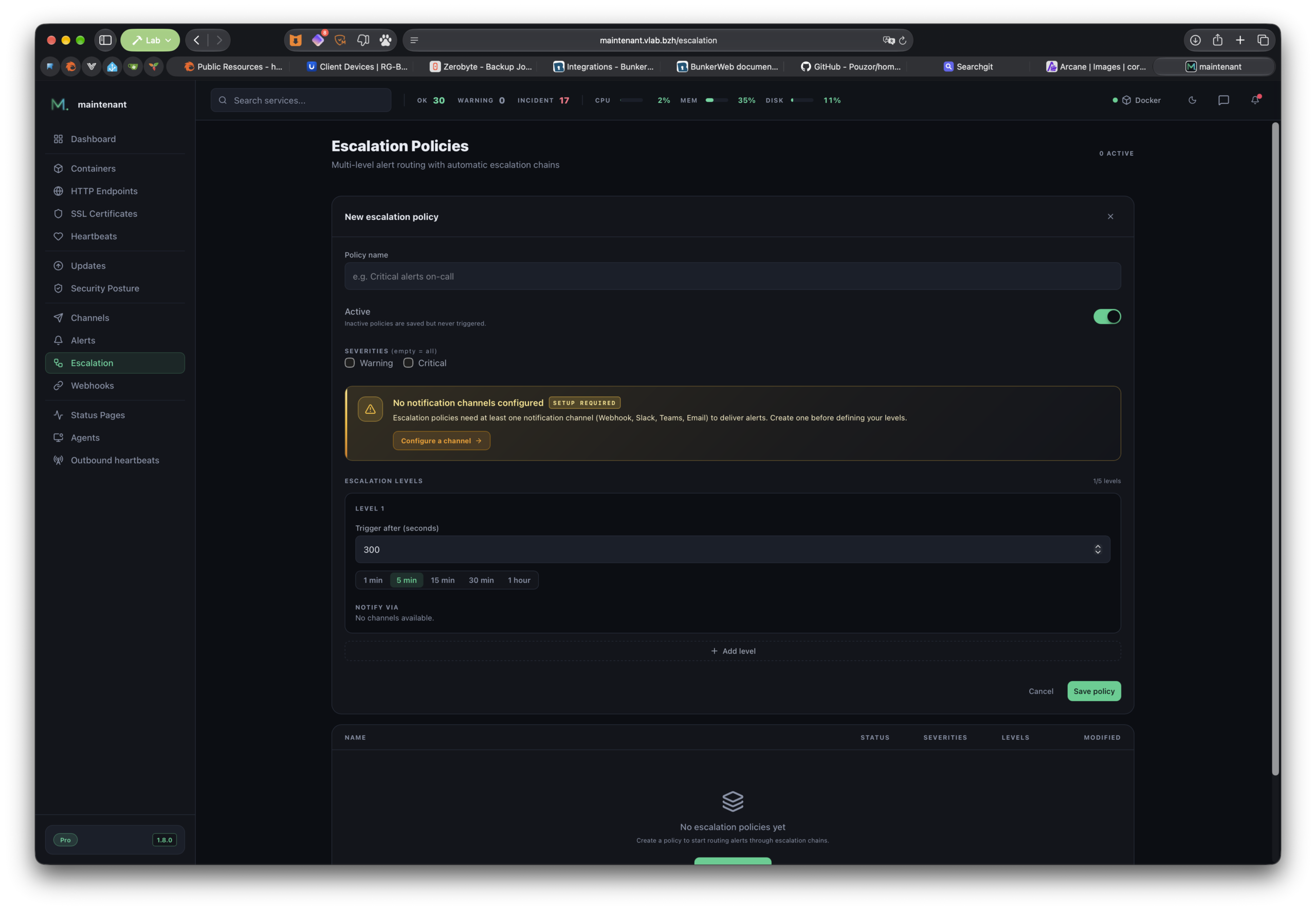Open the Dashboard sidebar item
This screenshot has width=1316, height=911.
tap(115, 139)
